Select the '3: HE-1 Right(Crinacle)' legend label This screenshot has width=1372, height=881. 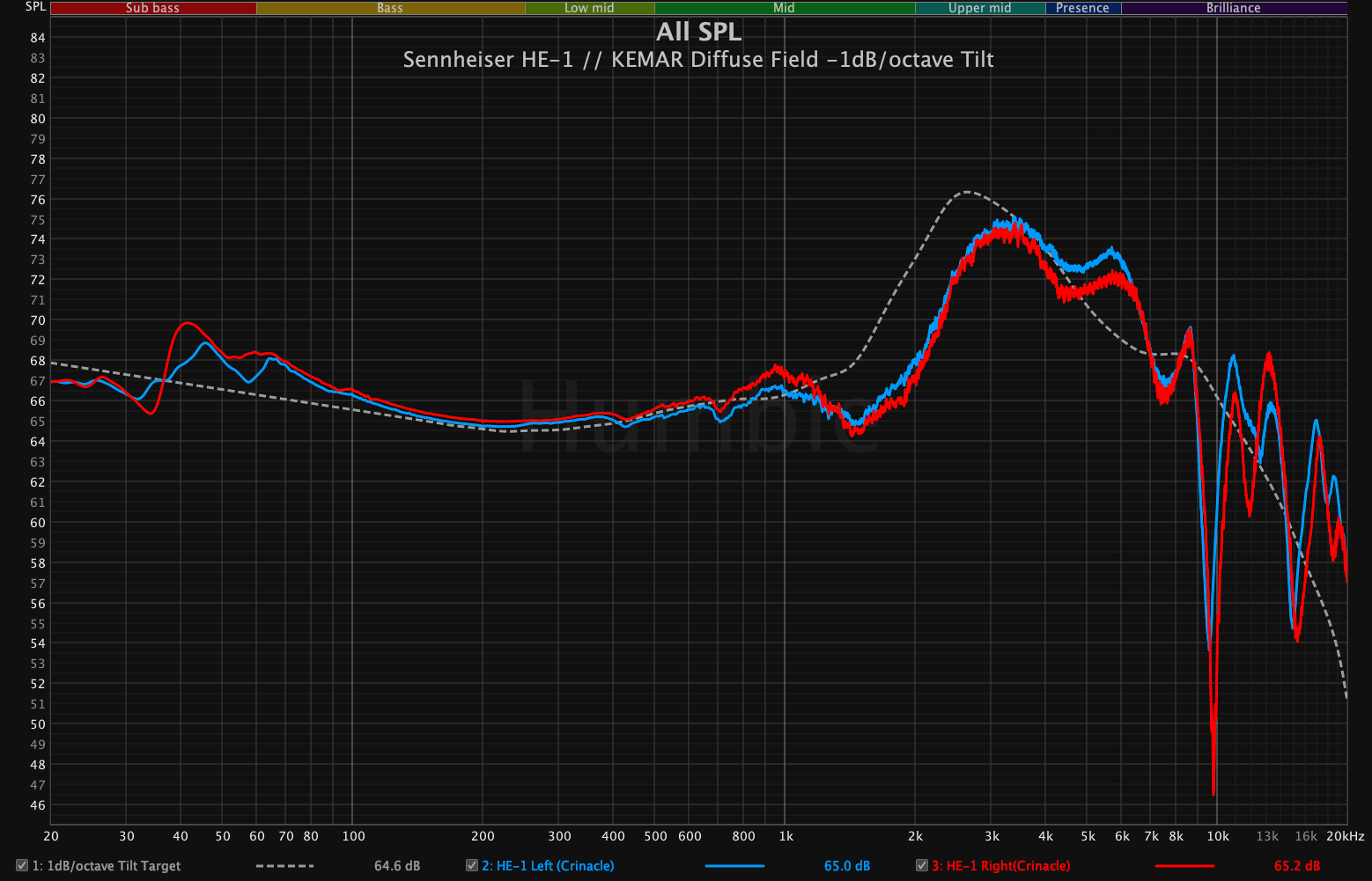point(1001,866)
